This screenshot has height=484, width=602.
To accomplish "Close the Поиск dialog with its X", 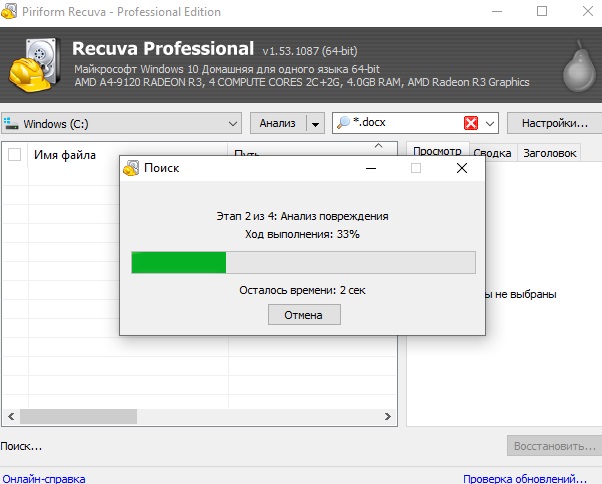I will (461, 169).
